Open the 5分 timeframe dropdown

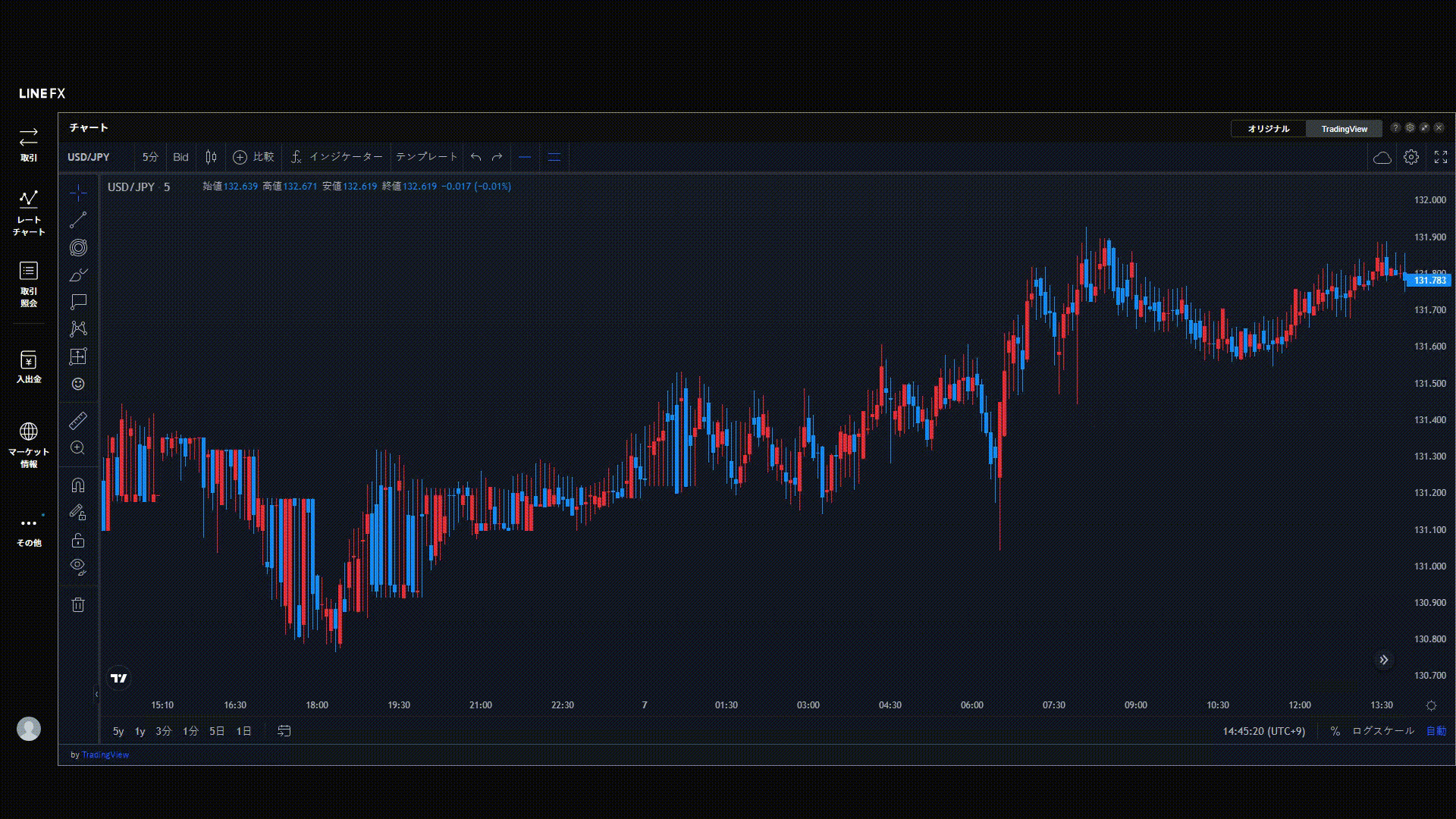150,157
